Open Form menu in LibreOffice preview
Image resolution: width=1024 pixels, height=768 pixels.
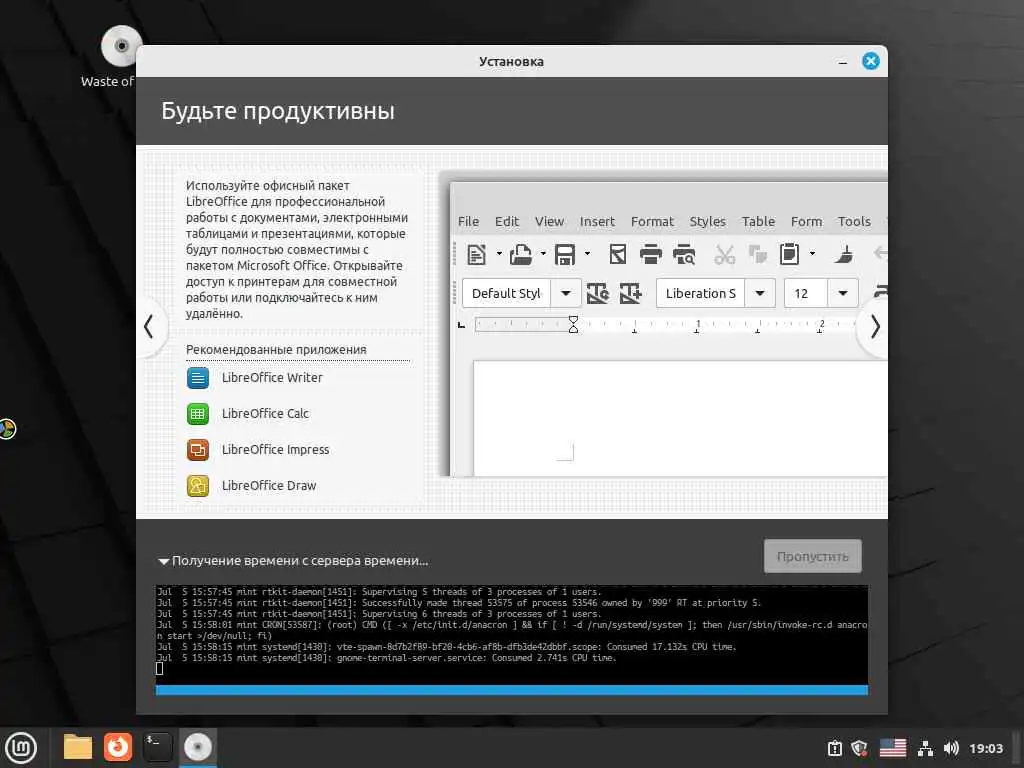point(807,221)
